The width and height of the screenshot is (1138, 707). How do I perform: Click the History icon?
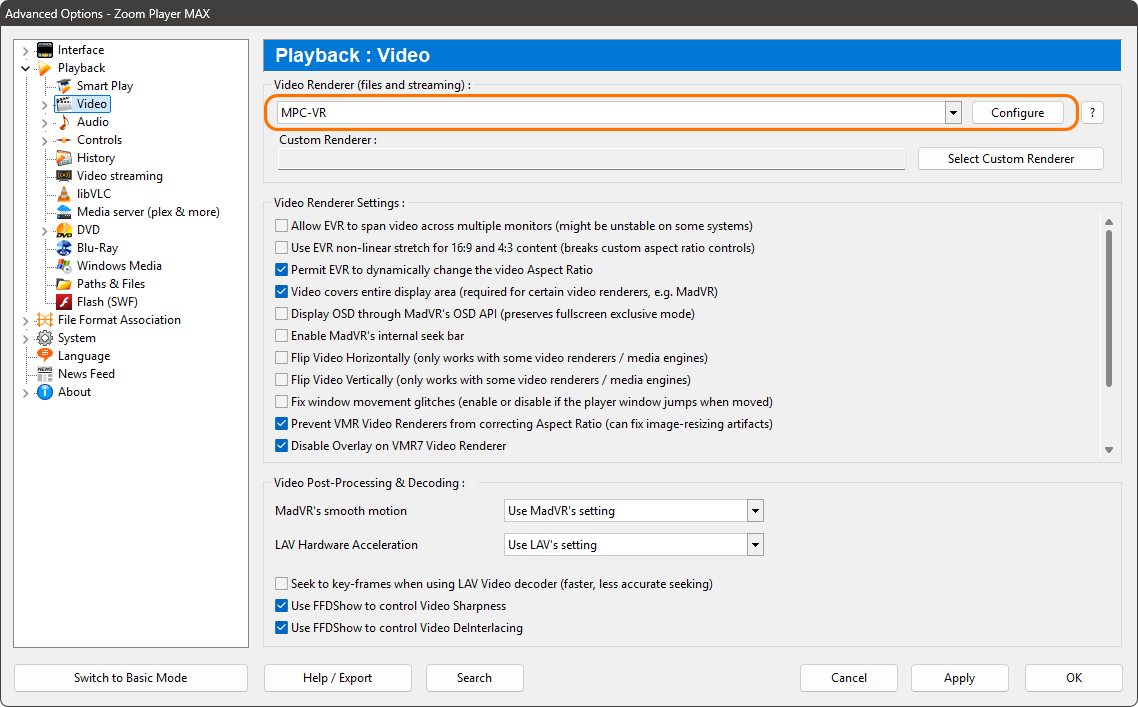tap(65, 158)
